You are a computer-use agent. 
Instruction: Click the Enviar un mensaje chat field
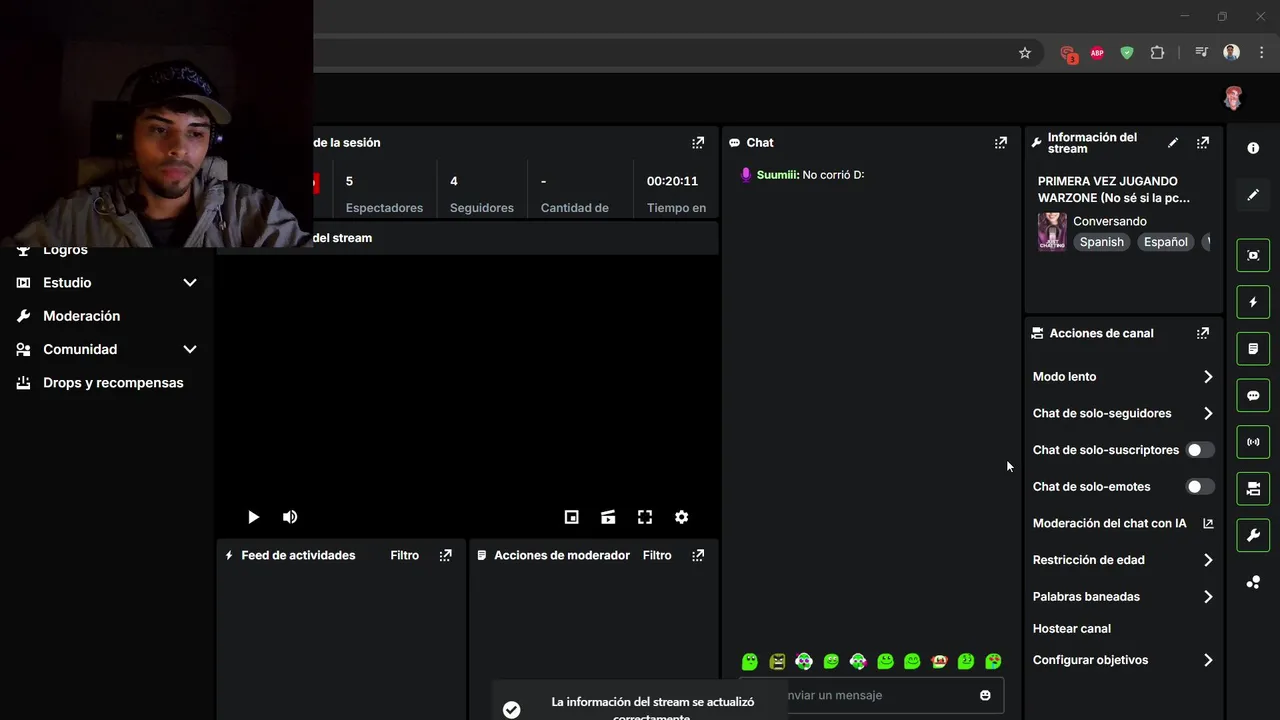point(870,695)
